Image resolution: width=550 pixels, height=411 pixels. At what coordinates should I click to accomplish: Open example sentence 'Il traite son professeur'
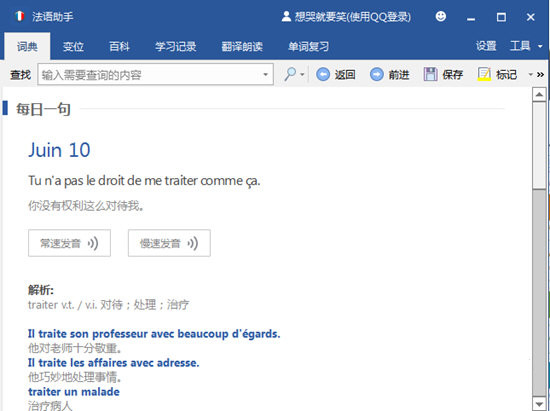(154, 333)
